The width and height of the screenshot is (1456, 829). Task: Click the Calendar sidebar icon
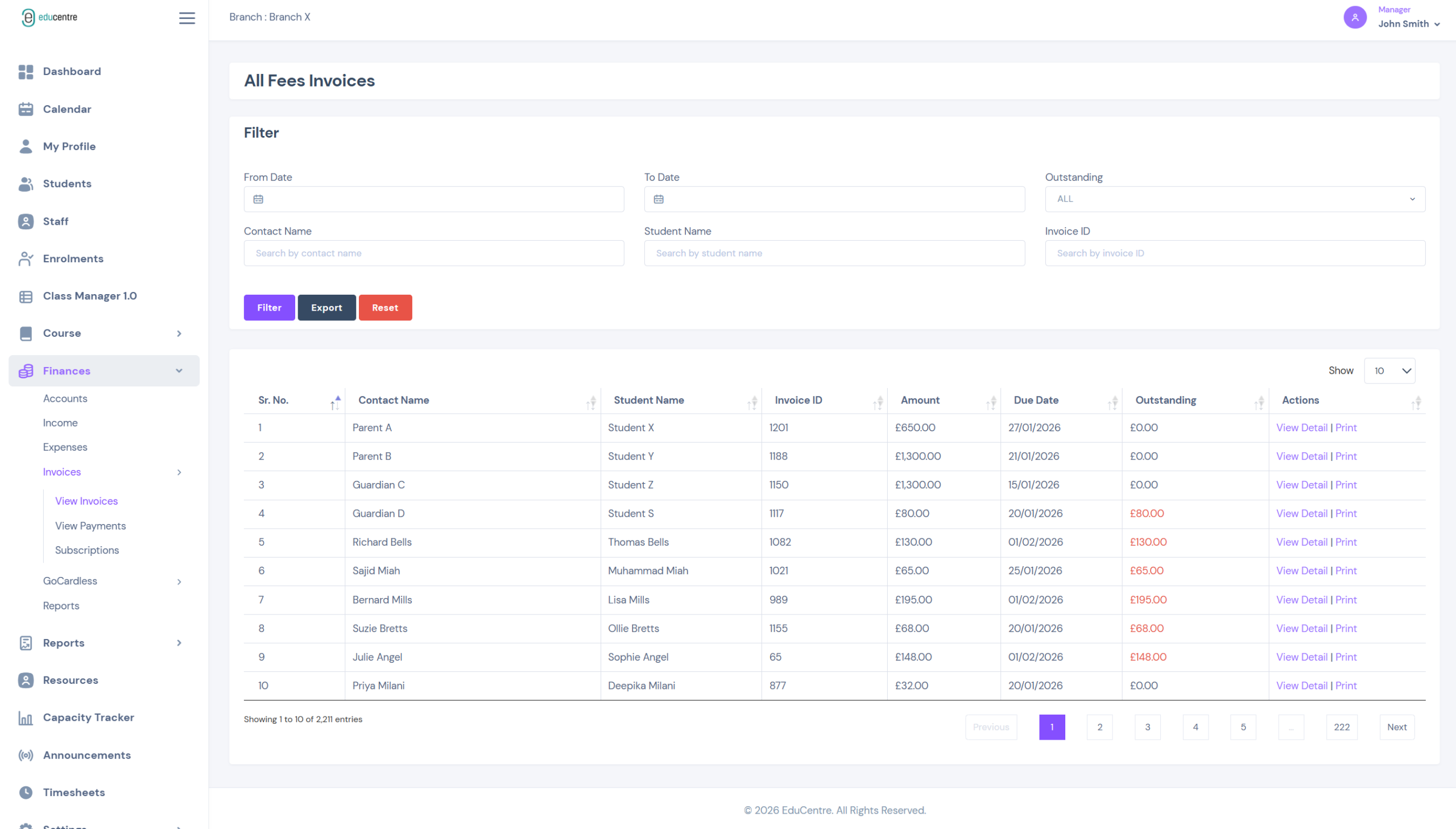pos(26,109)
